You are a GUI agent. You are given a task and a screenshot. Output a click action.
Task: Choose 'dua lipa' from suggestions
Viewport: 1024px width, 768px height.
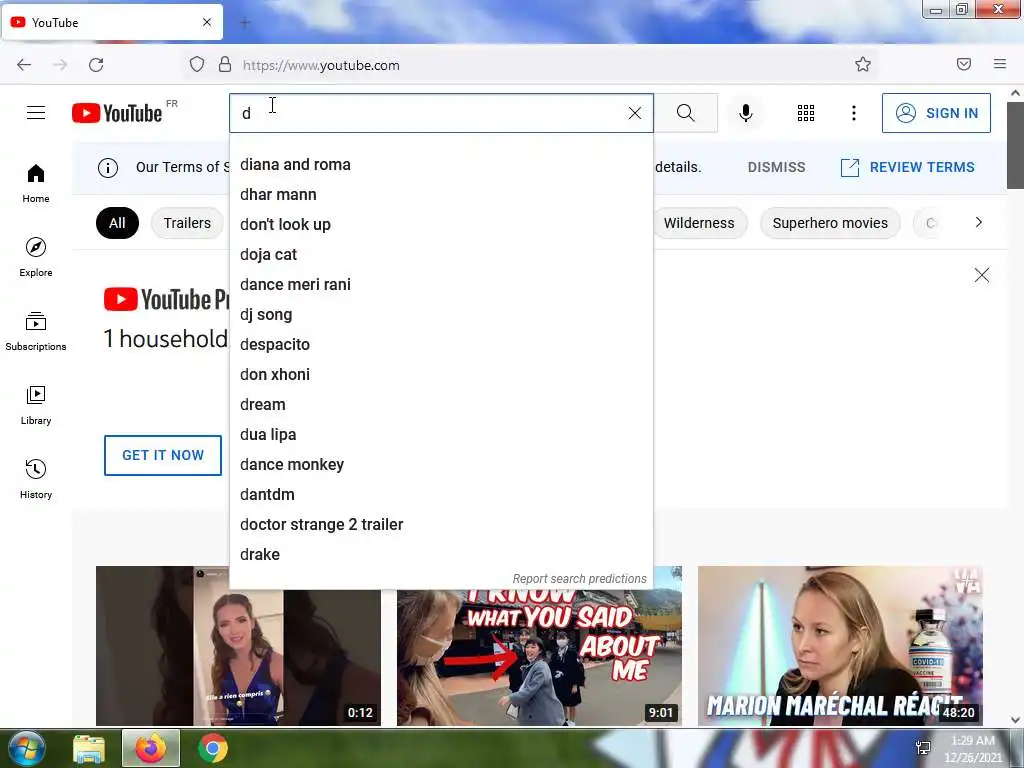[x=441, y=435]
